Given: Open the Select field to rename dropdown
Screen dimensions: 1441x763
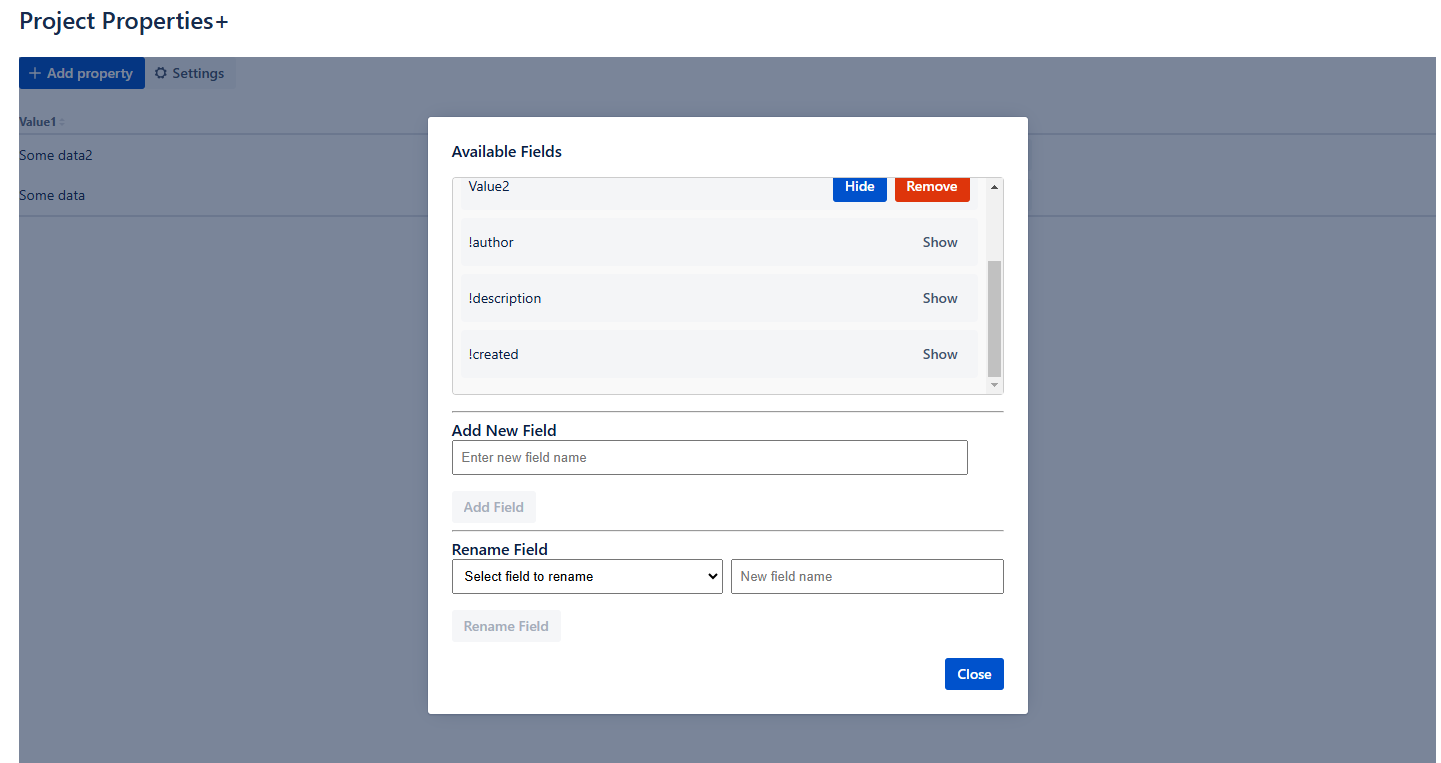Looking at the screenshot, I should click(x=587, y=577).
